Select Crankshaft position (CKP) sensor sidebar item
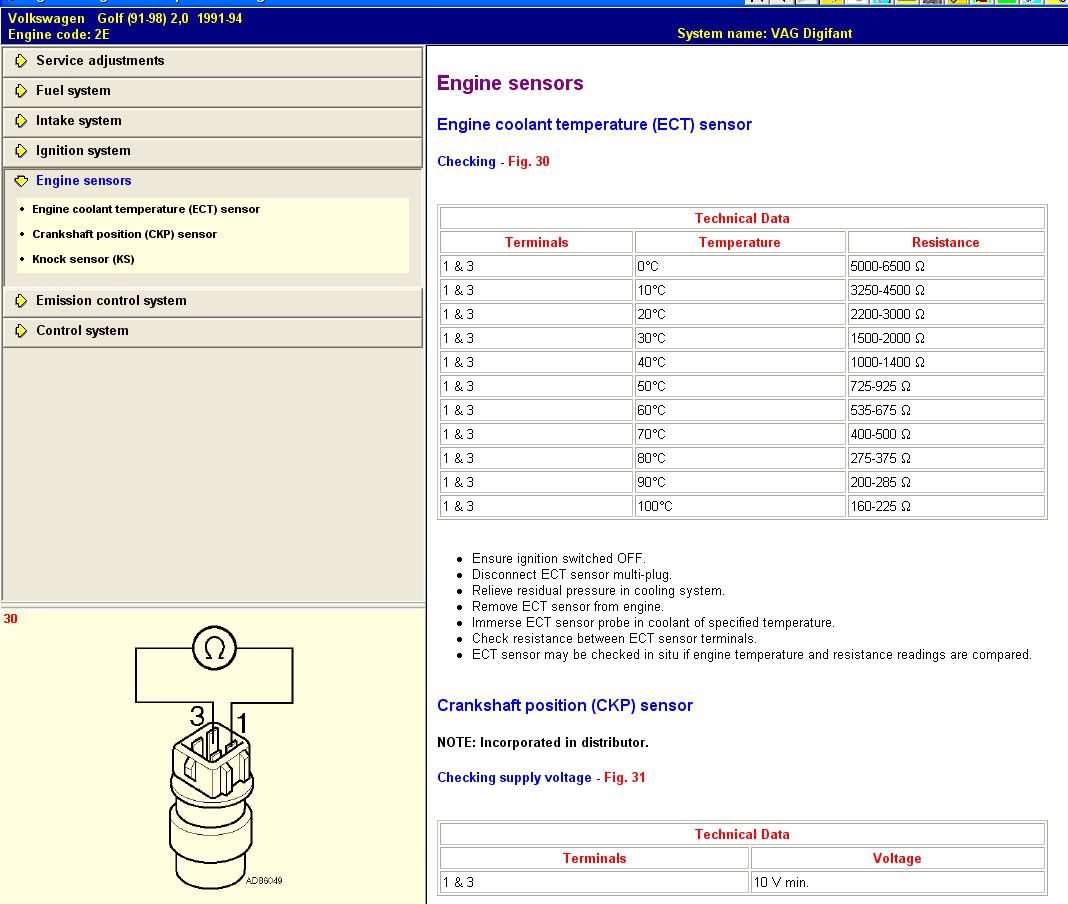 click(x=125, y=234)
